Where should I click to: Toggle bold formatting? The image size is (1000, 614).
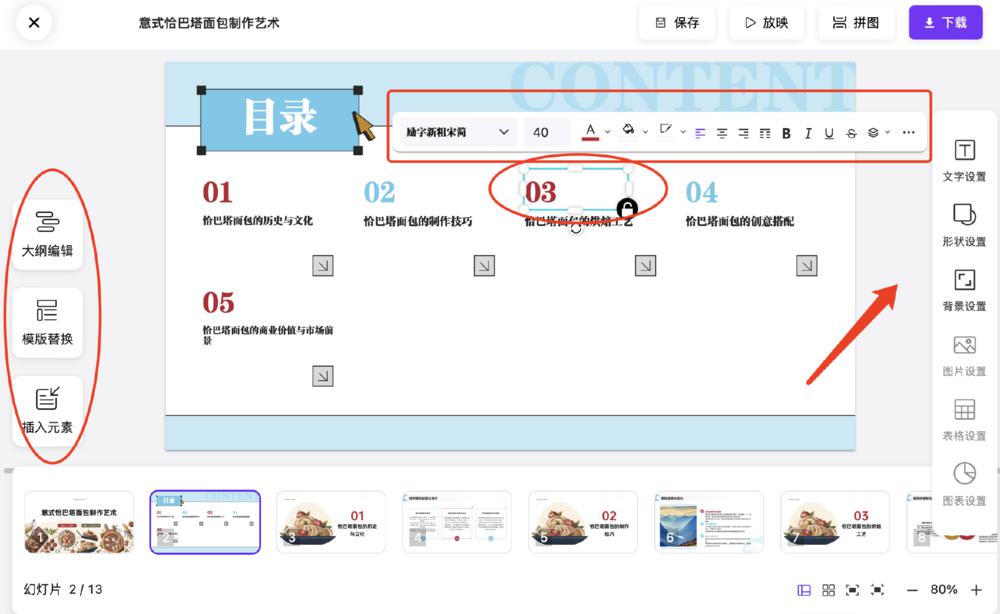point(786,133)
